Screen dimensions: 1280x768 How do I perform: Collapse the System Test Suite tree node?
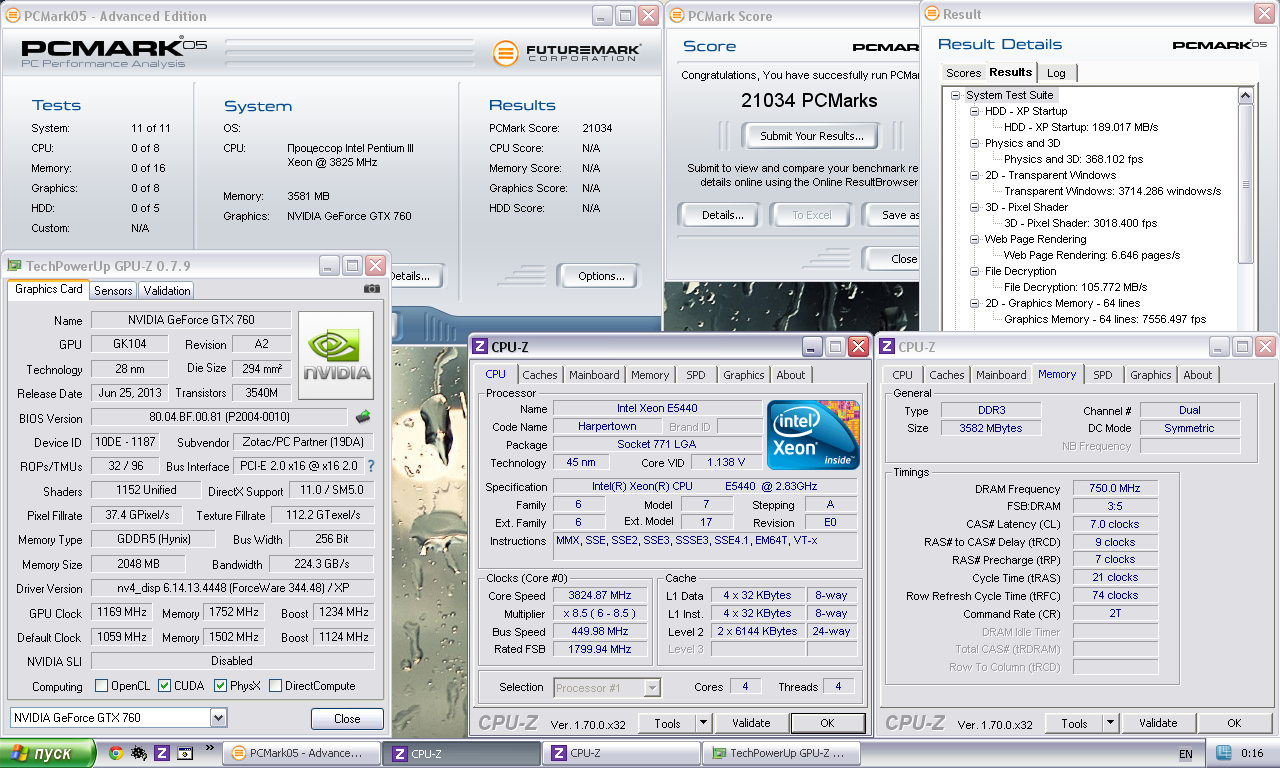point(958,95)
